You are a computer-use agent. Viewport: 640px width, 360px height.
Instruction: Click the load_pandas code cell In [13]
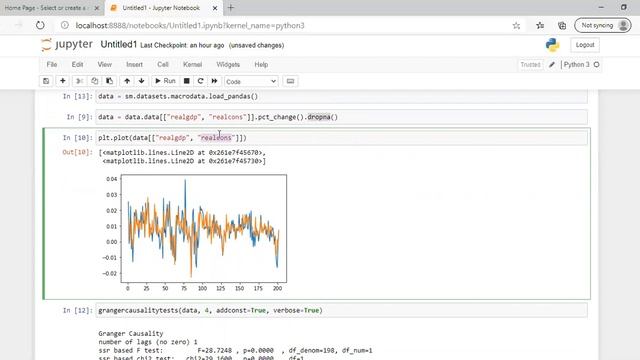pyautogui.click(x=342, y=96)
